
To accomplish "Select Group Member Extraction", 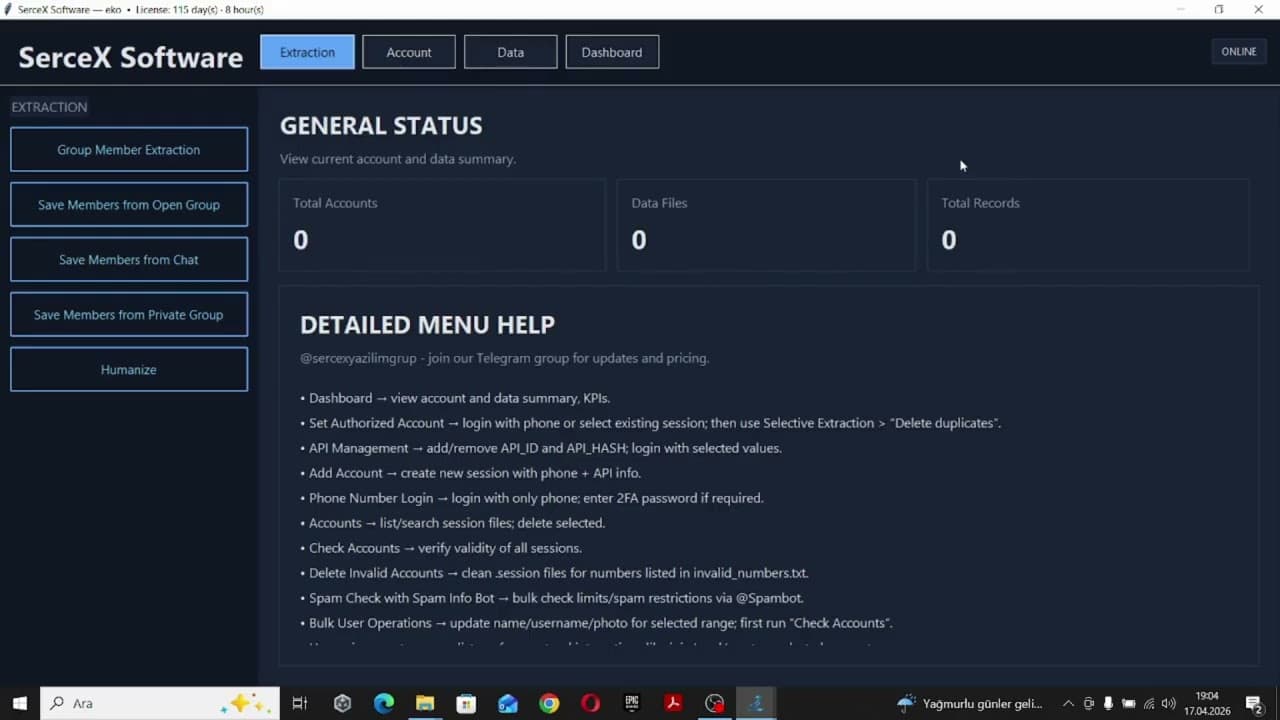I will pyautogui.click(x=129, y=150).
